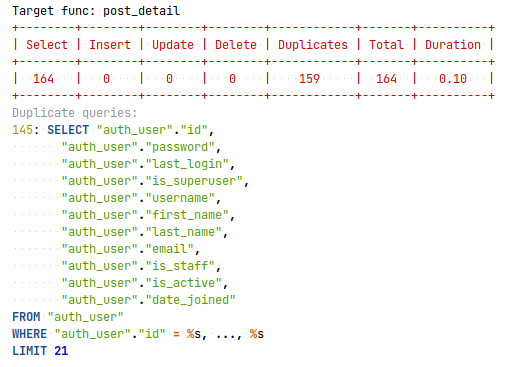The image size is (506, 367).
Task: Click the LIMIT 21 line
Action: pos(40,351)
